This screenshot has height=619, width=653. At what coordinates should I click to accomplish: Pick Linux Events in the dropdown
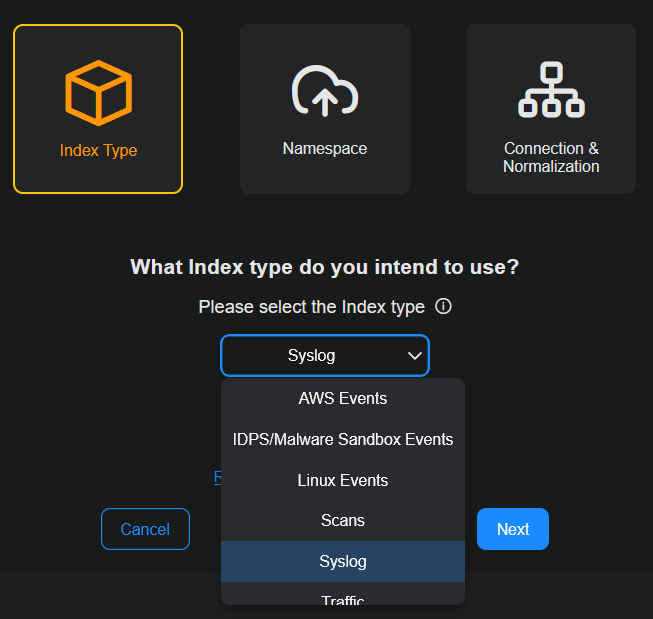coord(342,480)
